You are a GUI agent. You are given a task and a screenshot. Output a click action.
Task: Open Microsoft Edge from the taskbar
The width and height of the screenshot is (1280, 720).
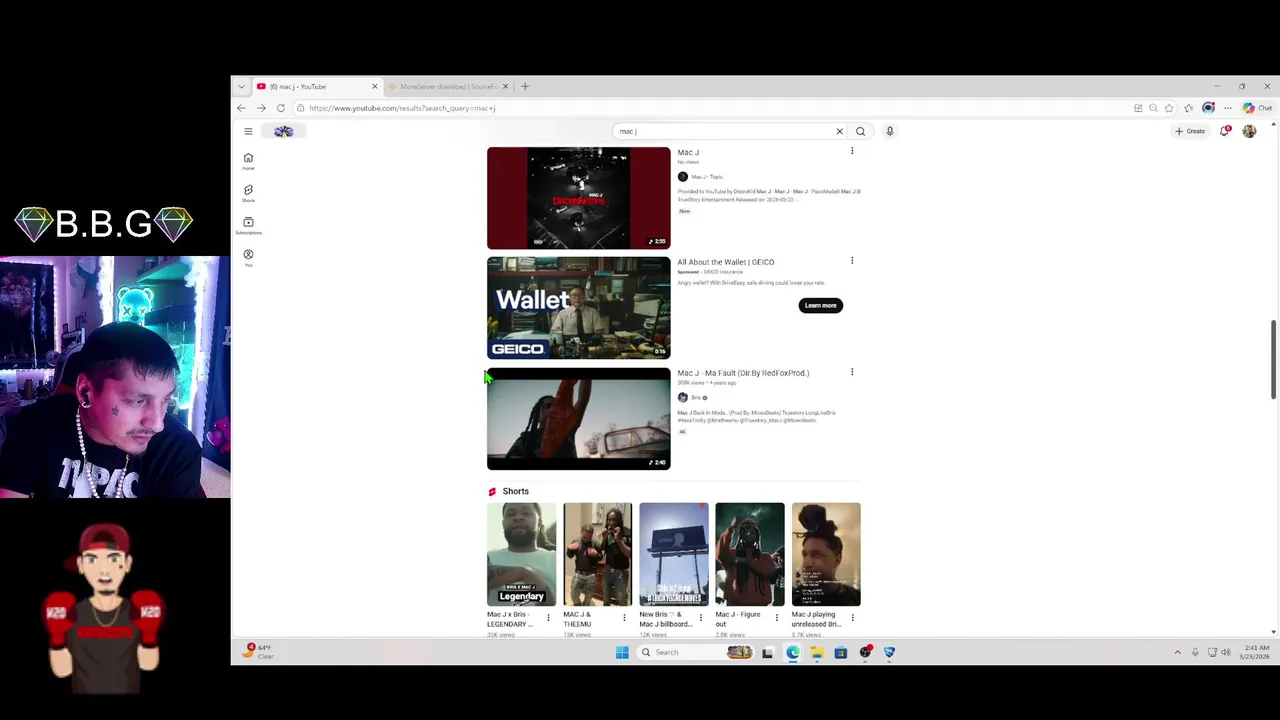click(x=792, y=652)
